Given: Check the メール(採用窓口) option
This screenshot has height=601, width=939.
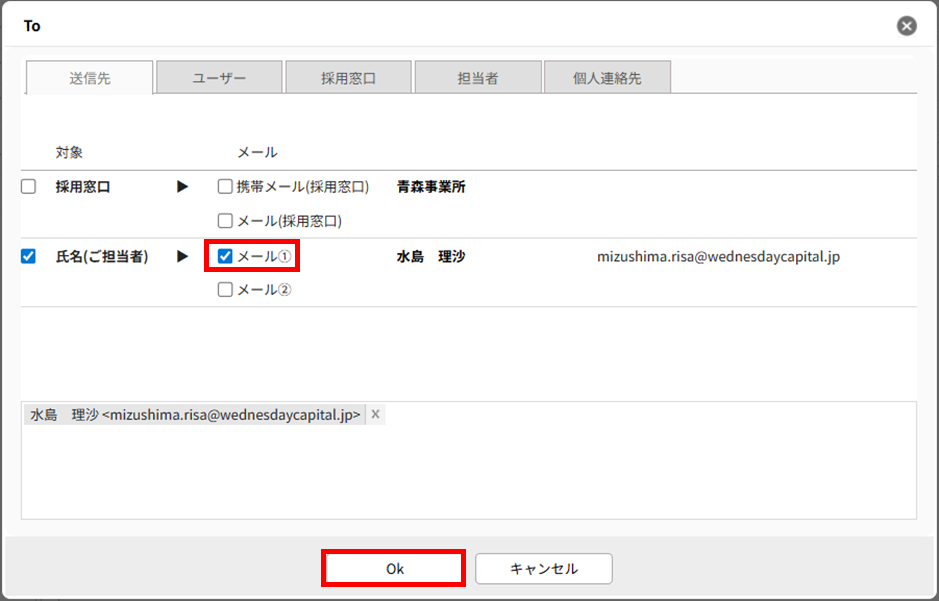Looking at the screenshot, I should pos(225,220).
